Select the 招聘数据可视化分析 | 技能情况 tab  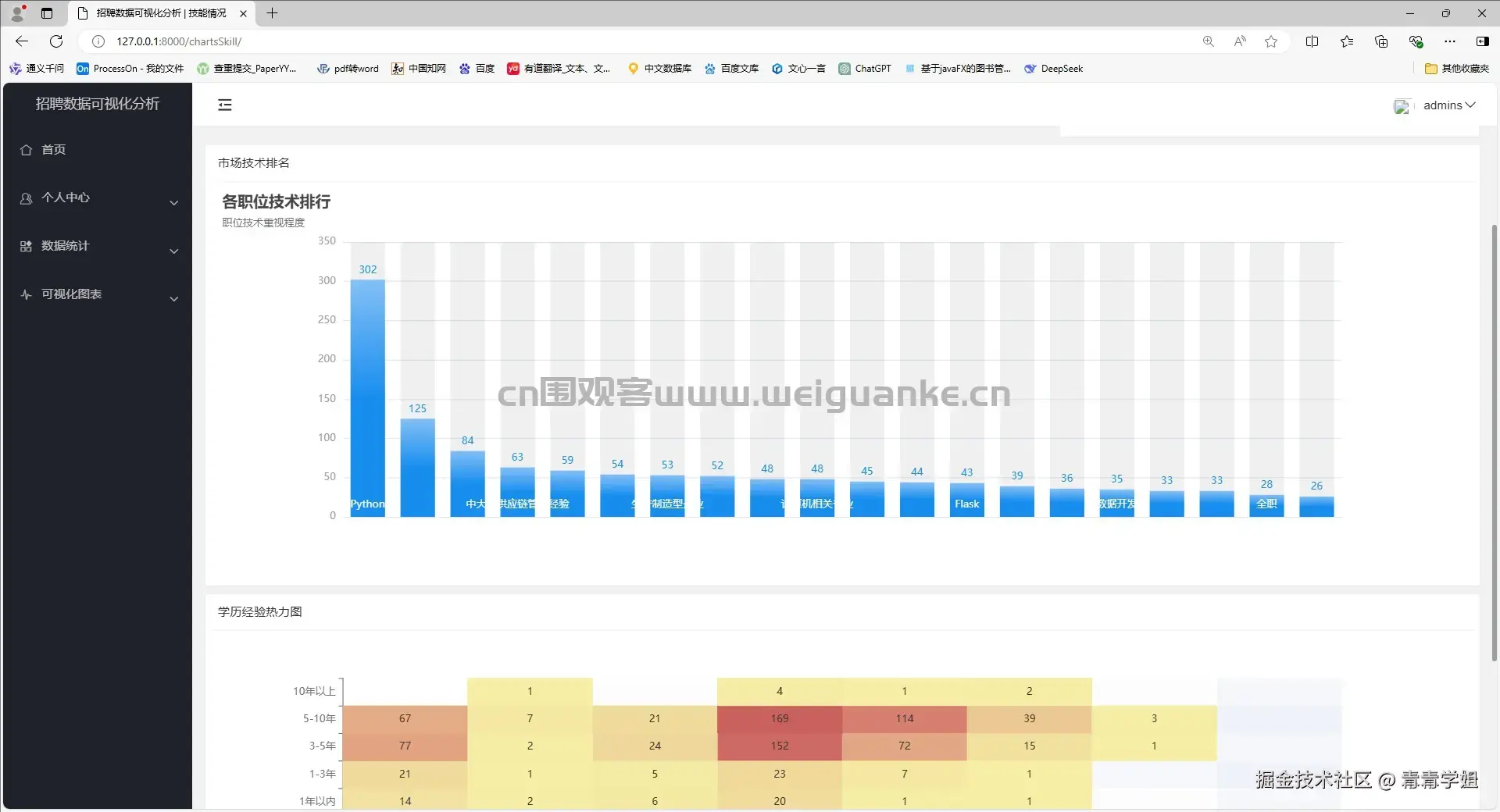tap(161, 13)
